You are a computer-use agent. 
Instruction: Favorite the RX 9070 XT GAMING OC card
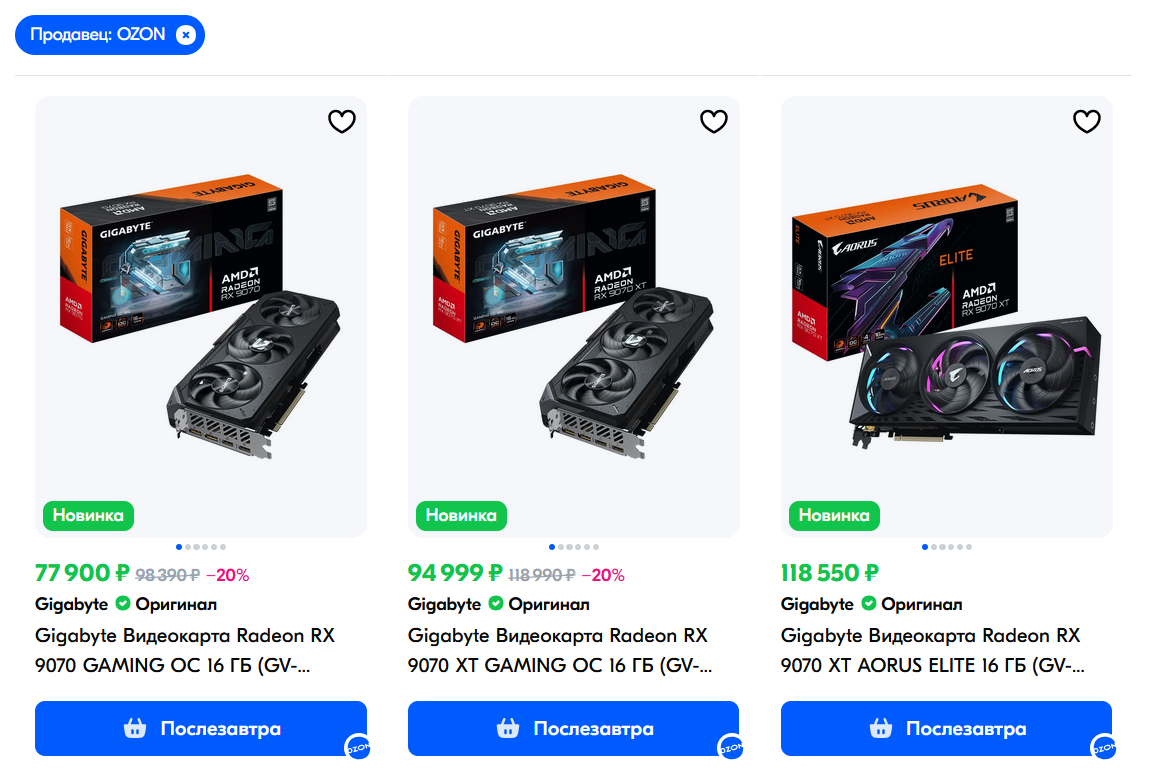(713, 121)
